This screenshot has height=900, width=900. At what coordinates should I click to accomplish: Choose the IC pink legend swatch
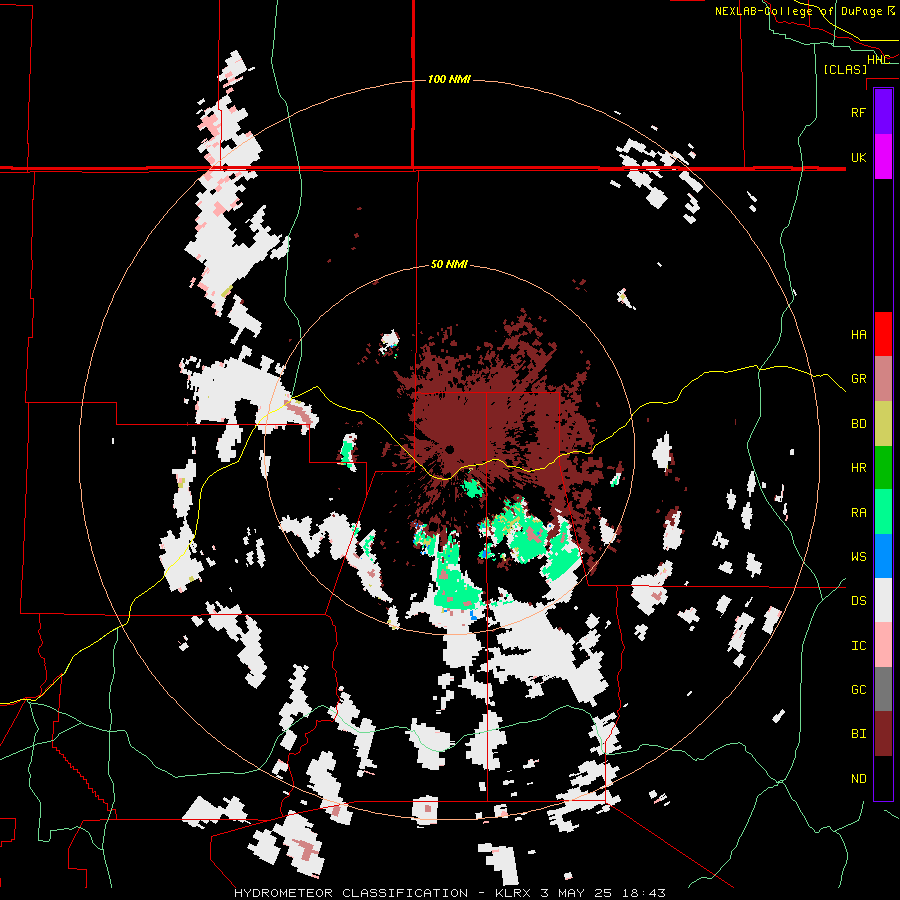pos(883,645)
